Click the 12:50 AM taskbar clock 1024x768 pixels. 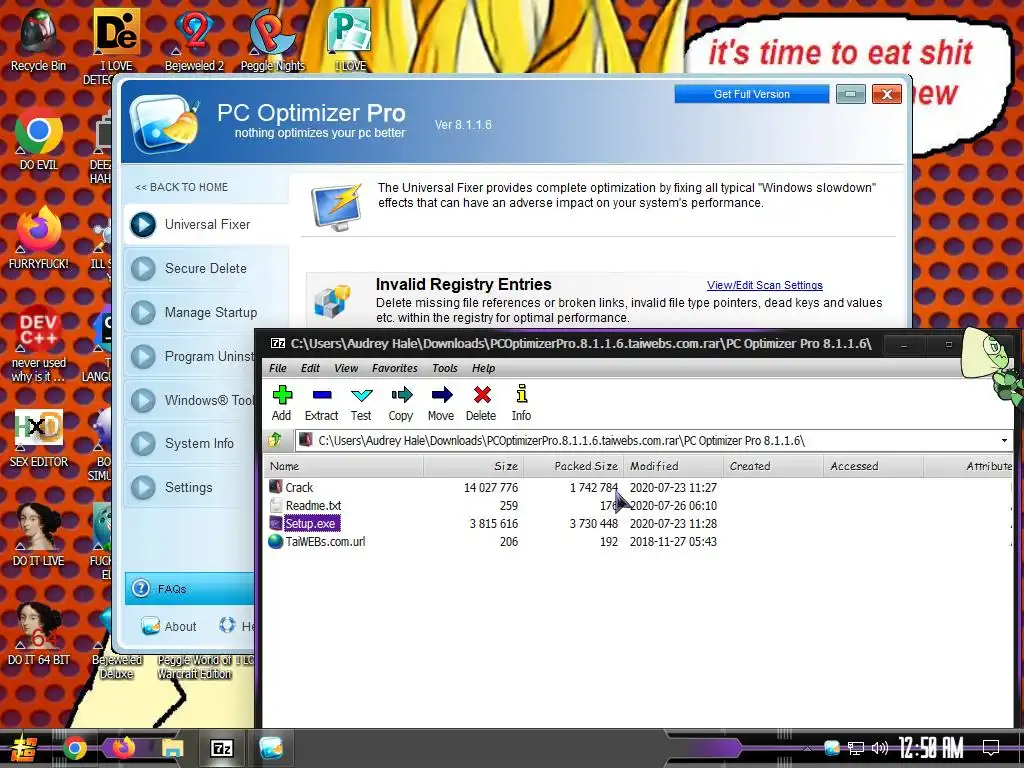click(x=931, y=748)
